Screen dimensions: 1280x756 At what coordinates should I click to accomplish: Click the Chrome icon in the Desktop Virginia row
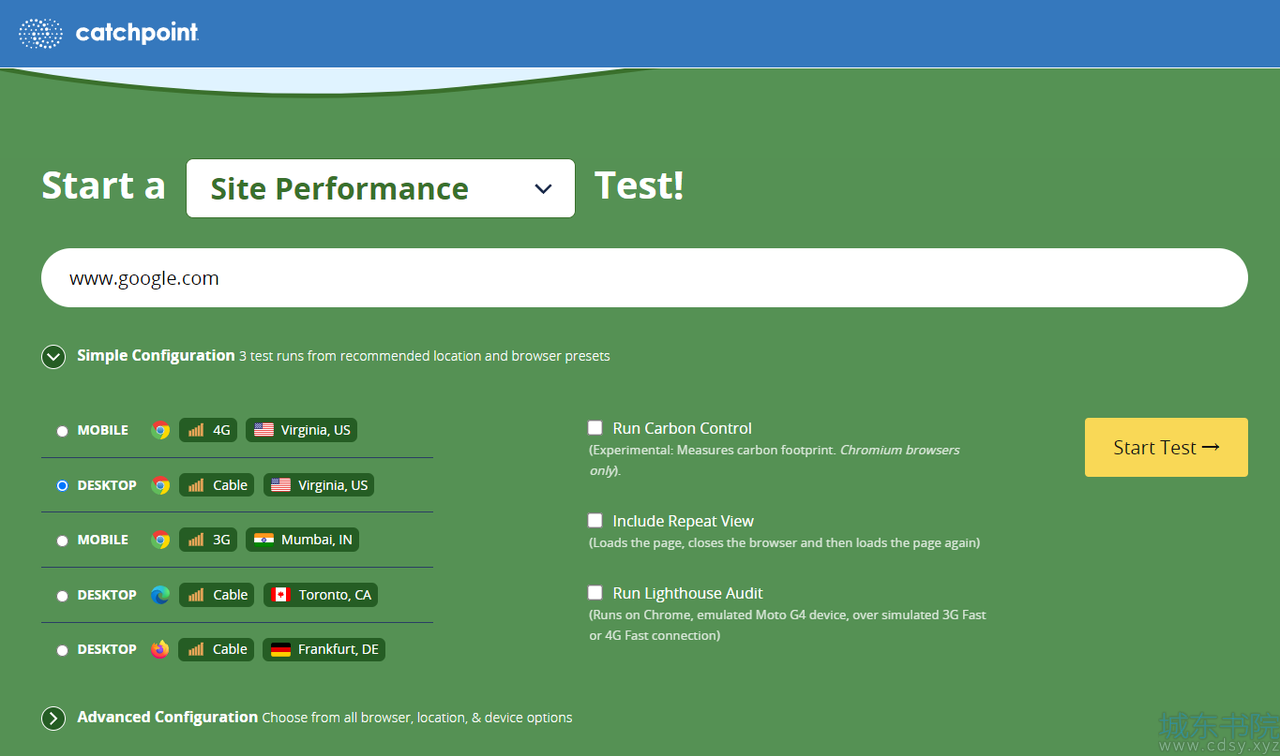point(160,485)
